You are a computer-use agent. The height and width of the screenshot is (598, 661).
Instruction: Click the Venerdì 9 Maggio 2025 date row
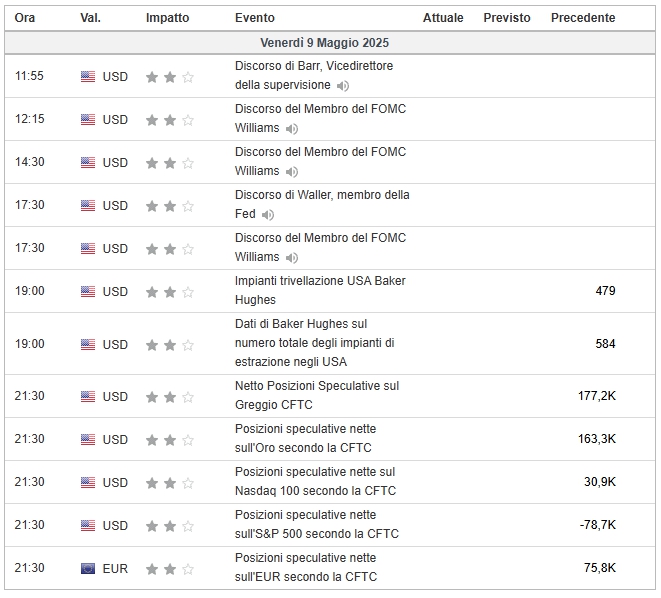tap(330, 43)
